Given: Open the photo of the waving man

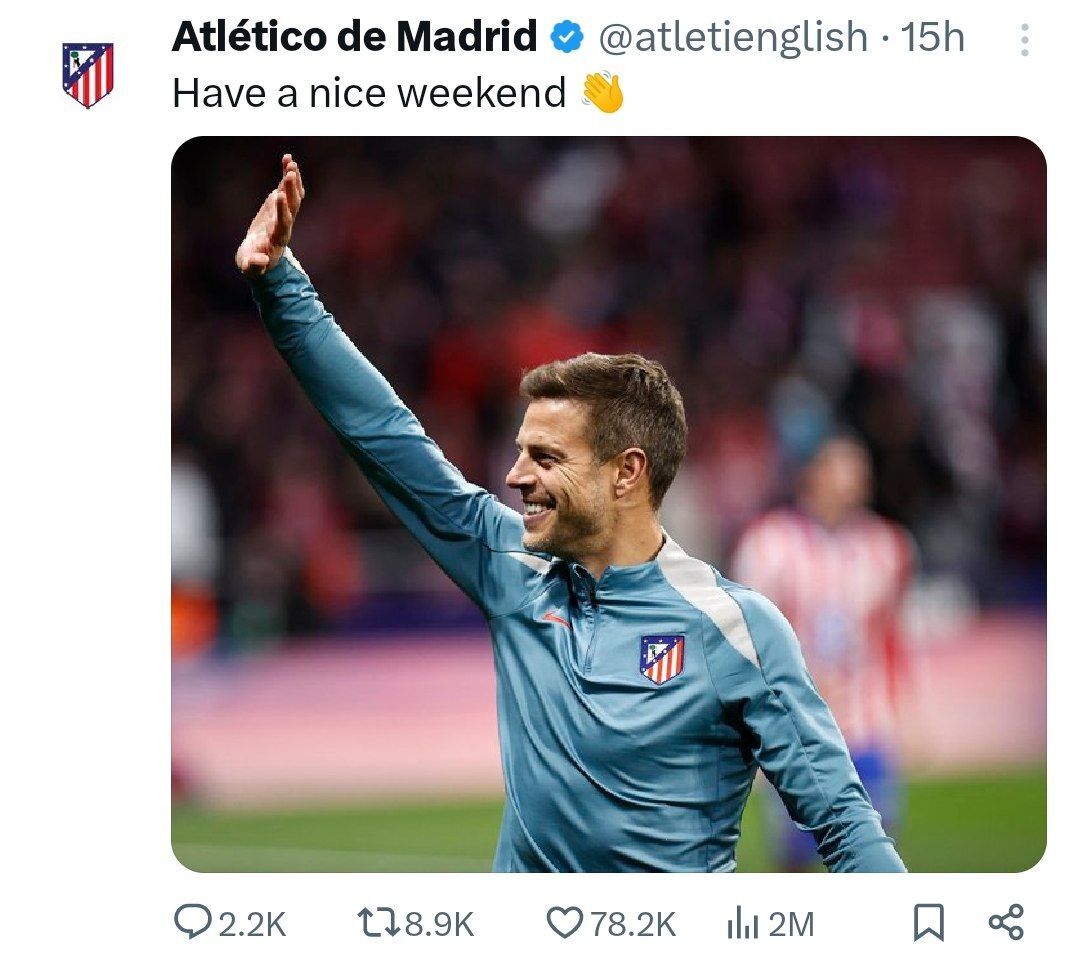Looking at the screenshot, I should [608, 503].
